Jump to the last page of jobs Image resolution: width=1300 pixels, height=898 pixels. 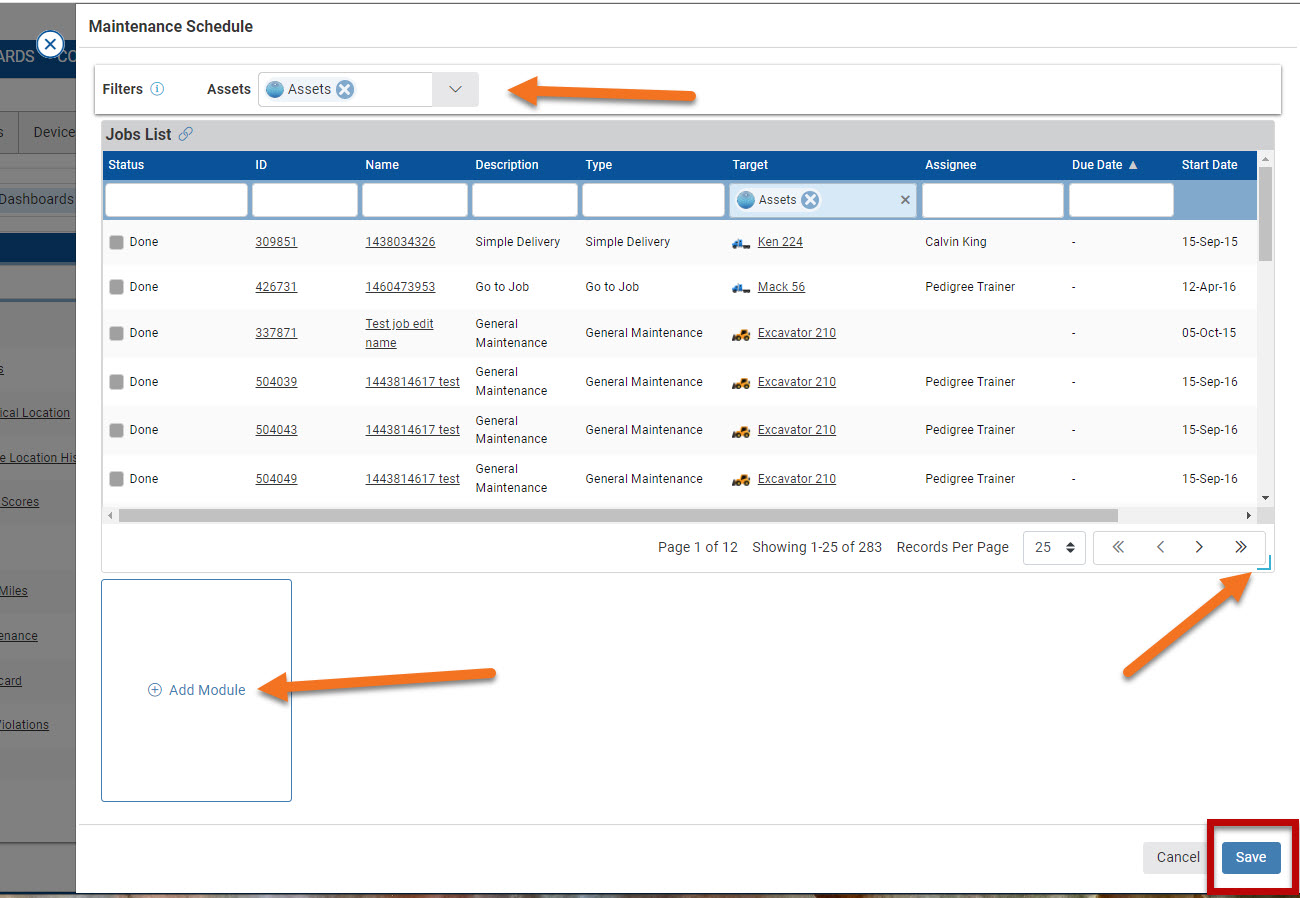(1240, 547)
